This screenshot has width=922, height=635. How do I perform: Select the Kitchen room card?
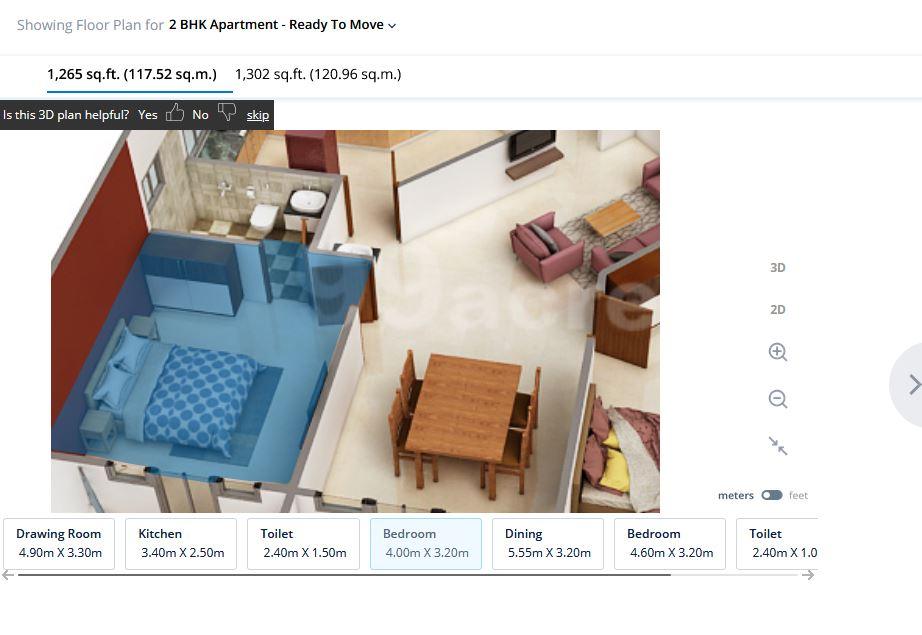tap(181, 544)
